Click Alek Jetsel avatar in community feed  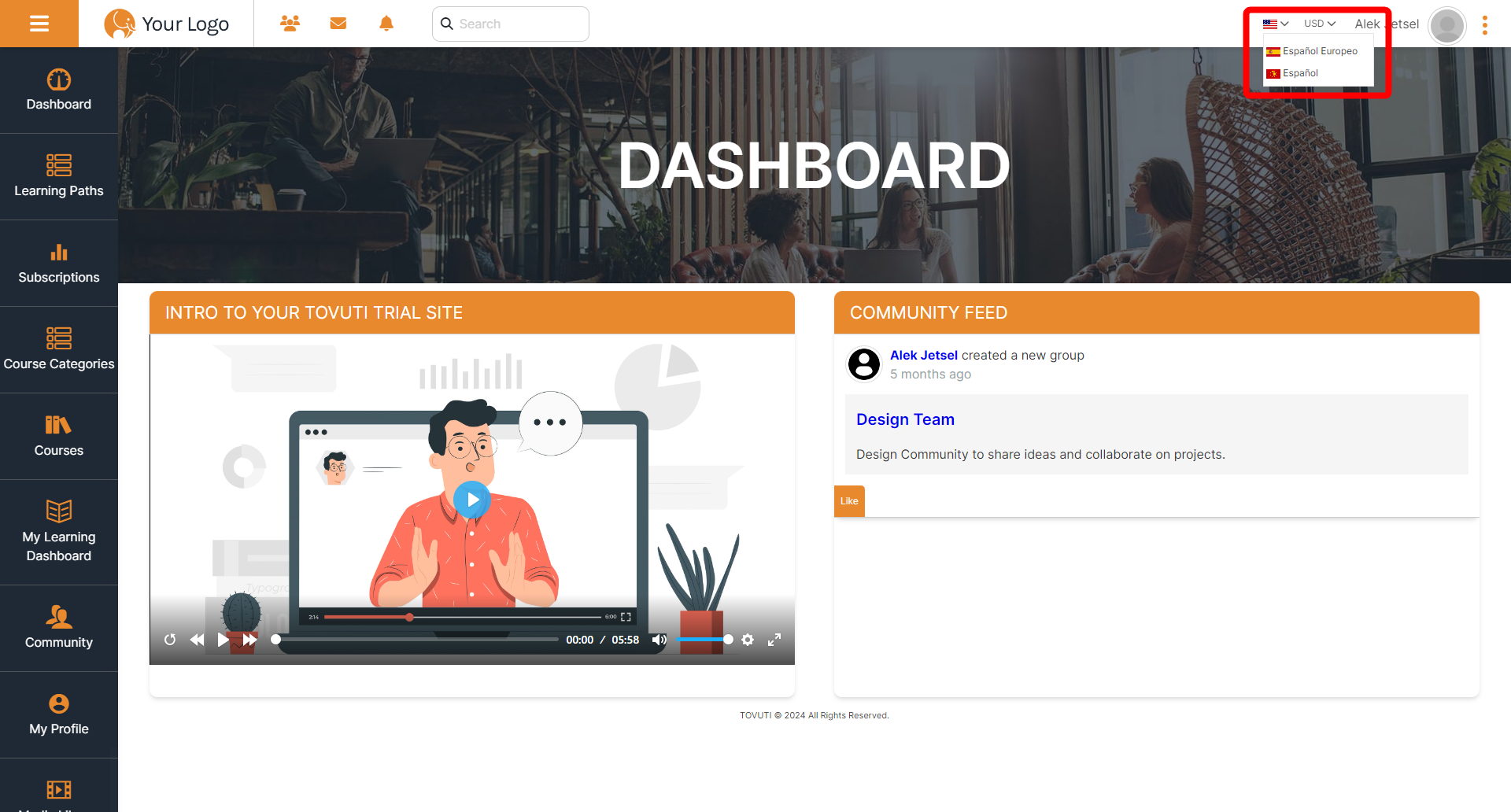[864, 364]
